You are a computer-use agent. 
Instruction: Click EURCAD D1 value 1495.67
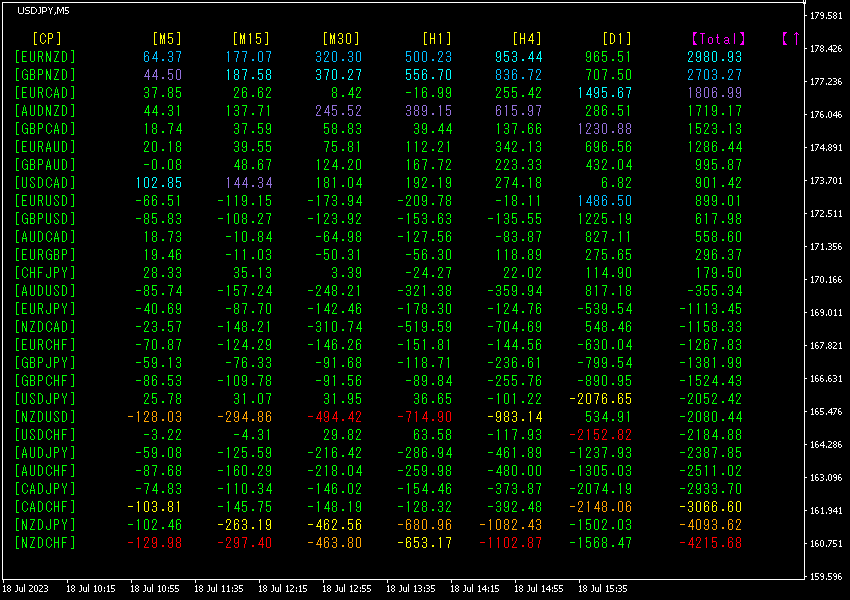[604, 93]
